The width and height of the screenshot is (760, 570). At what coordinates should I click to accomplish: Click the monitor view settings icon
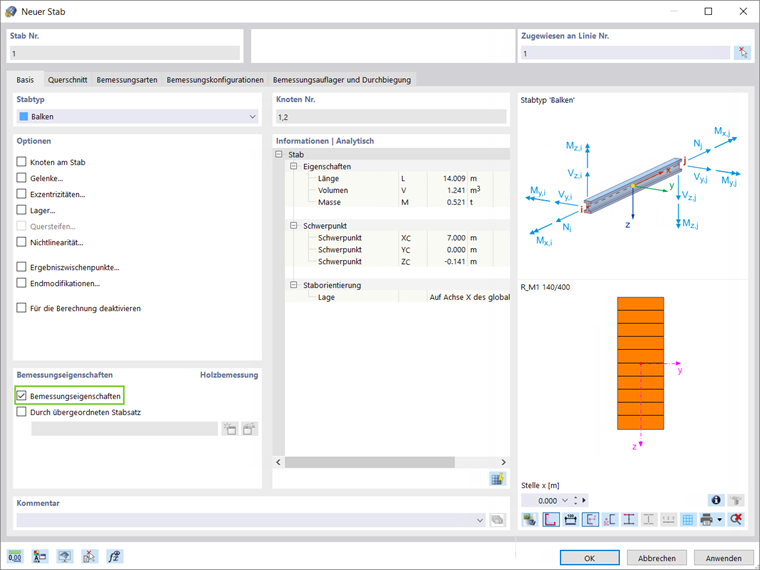(64, 556)
